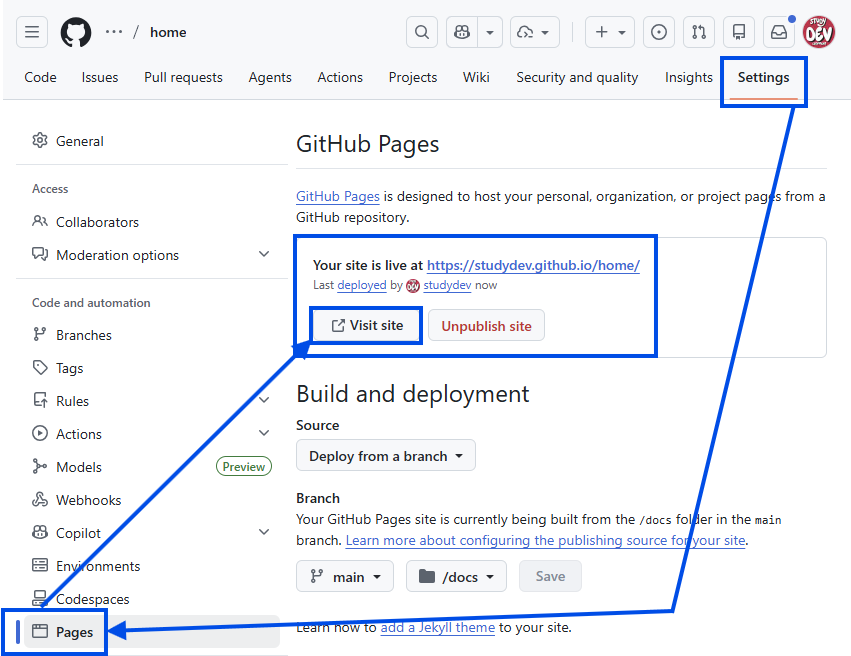
Task: Open the Projects tab
Action: 412,78
